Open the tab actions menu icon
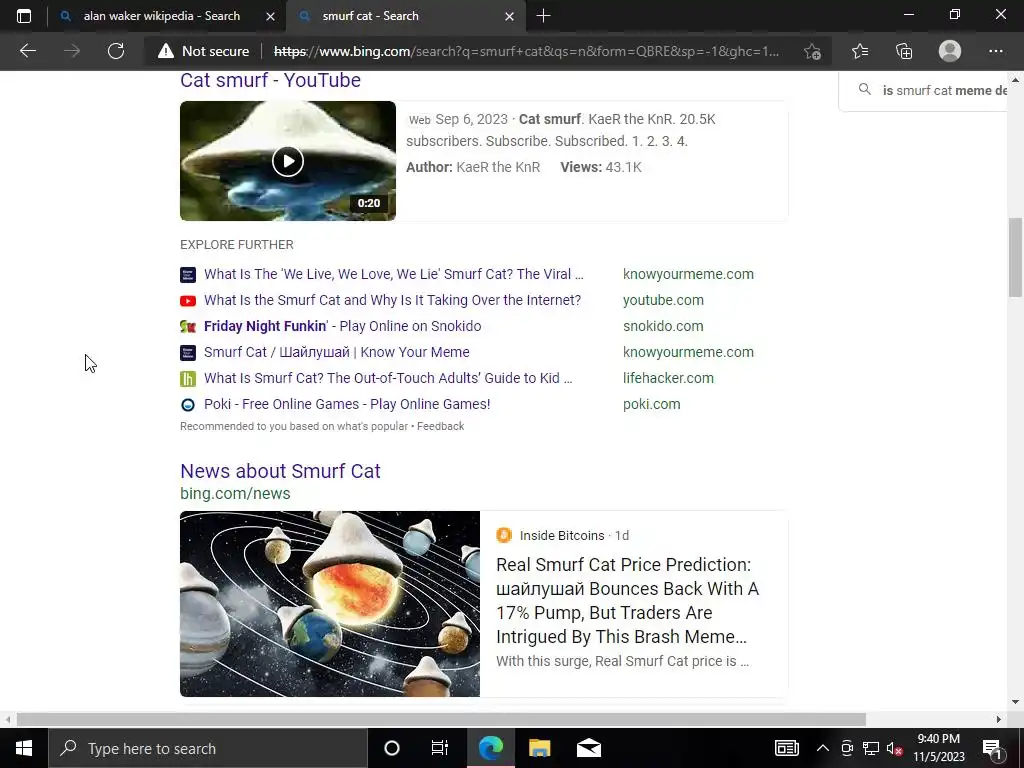Image resolution: width=1024 pixels, height=768 pixels. click(x=24, y=16)
